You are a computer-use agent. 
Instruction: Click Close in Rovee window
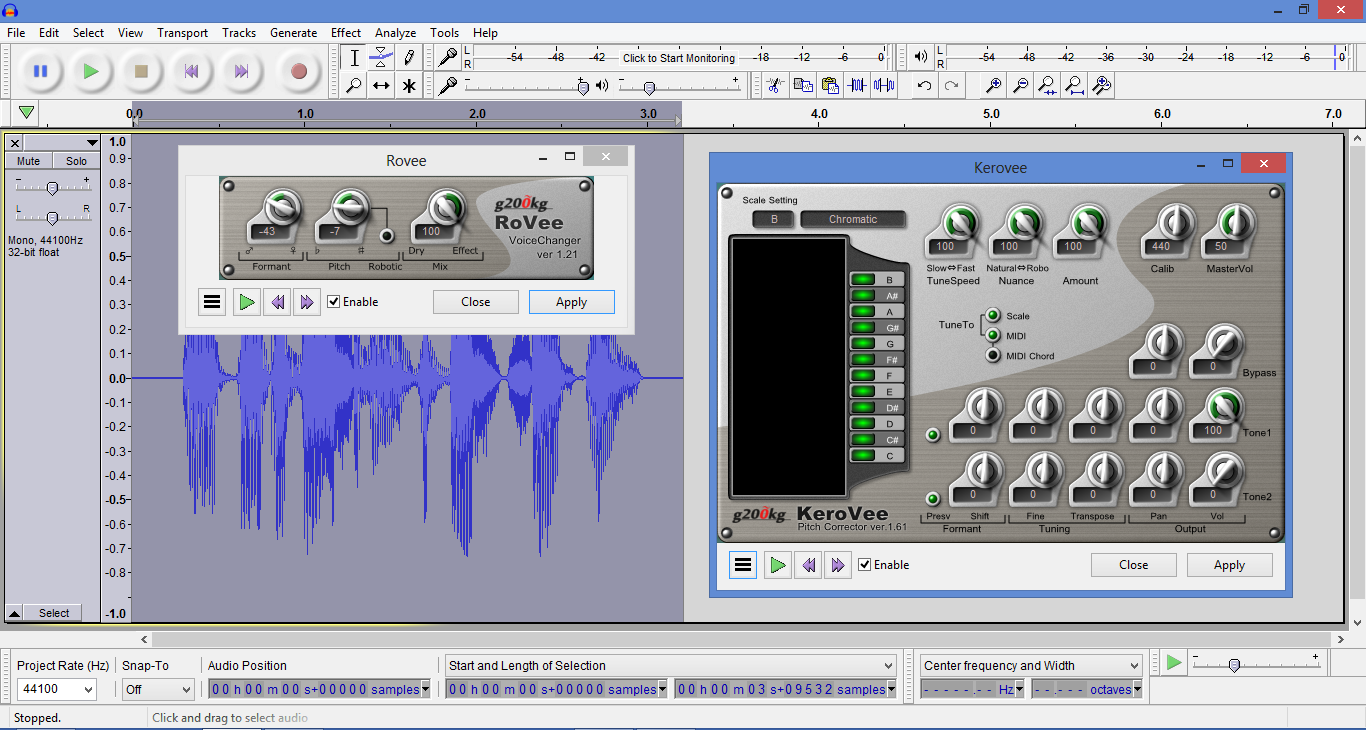tap(476, 302)
